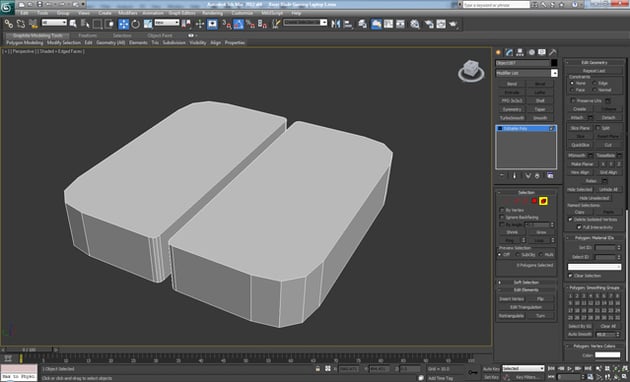630x382 pixels.
Task: Enable the By Vertex checkbox
Action: [502, 210]
